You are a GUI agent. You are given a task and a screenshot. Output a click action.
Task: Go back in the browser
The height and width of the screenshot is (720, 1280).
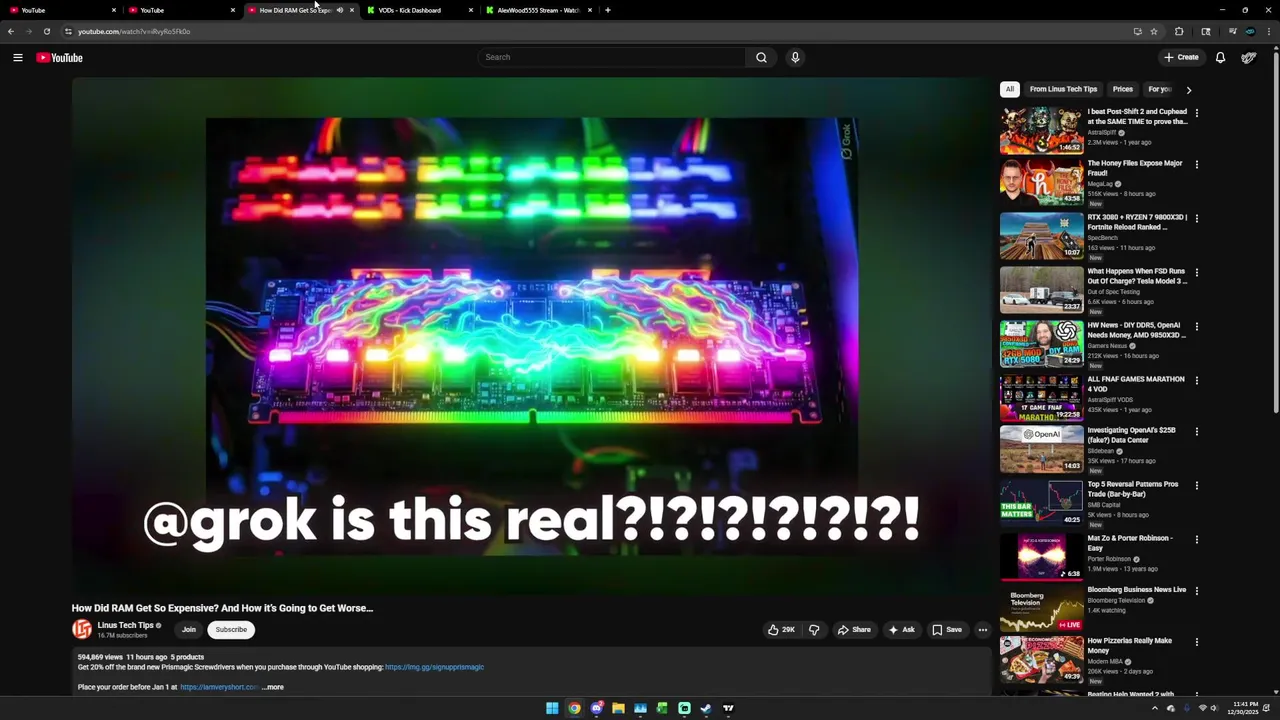(11, 31)
